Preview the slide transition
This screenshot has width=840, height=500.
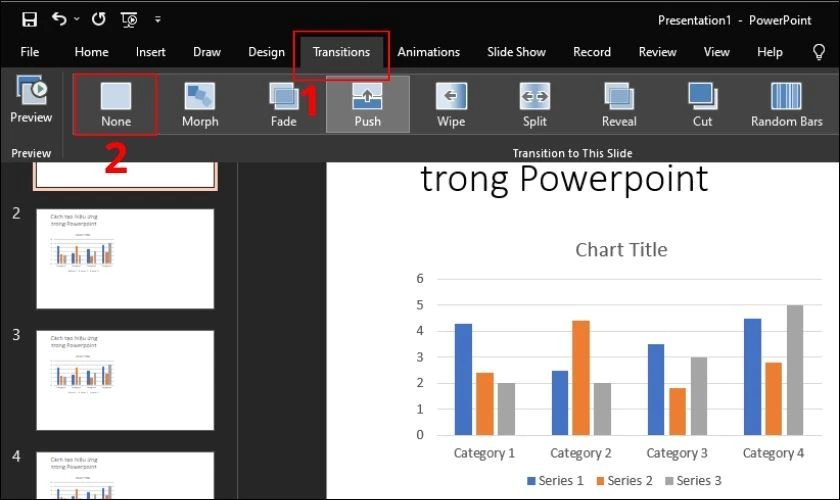[31, 100]
